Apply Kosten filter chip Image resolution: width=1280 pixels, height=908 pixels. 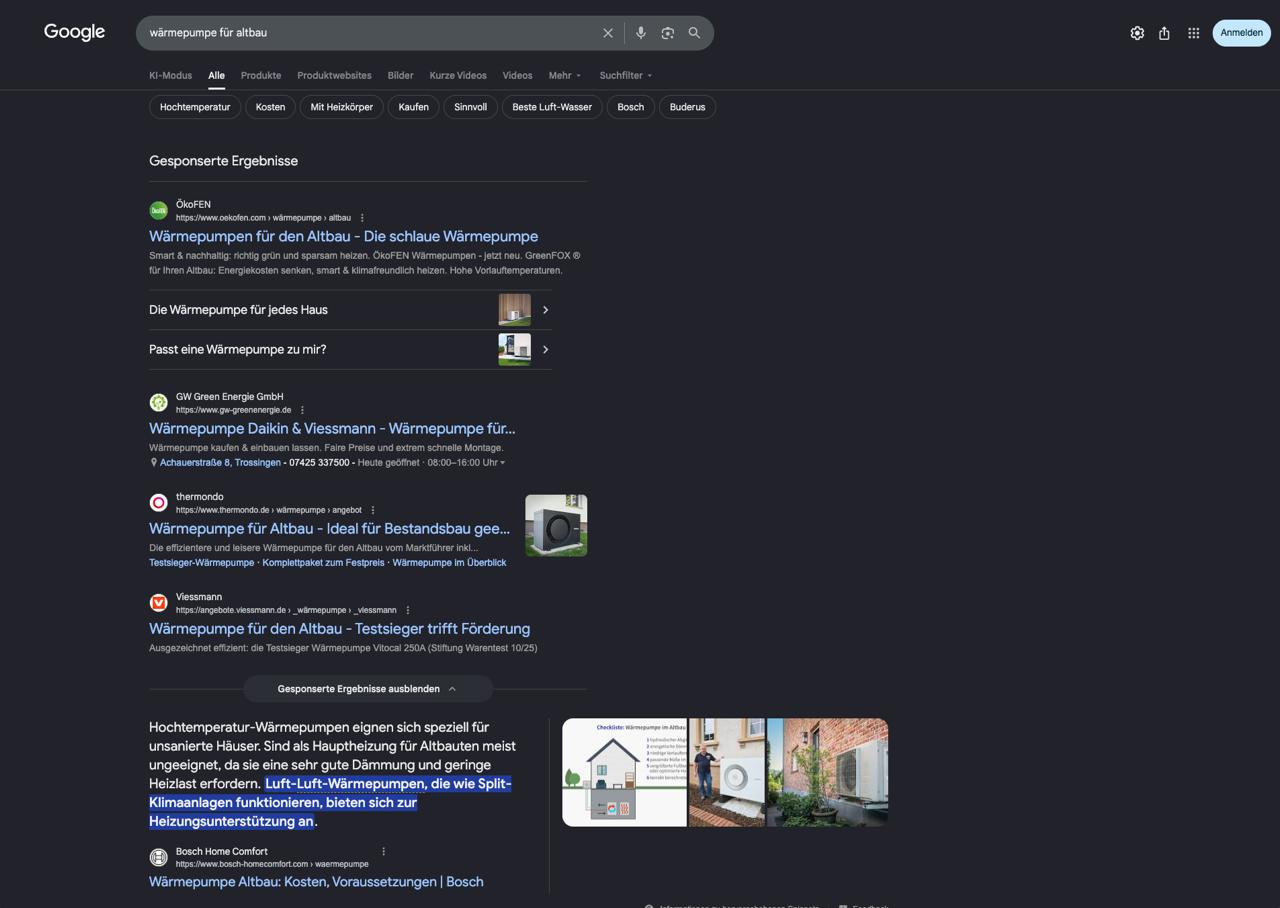coord(270,107)
